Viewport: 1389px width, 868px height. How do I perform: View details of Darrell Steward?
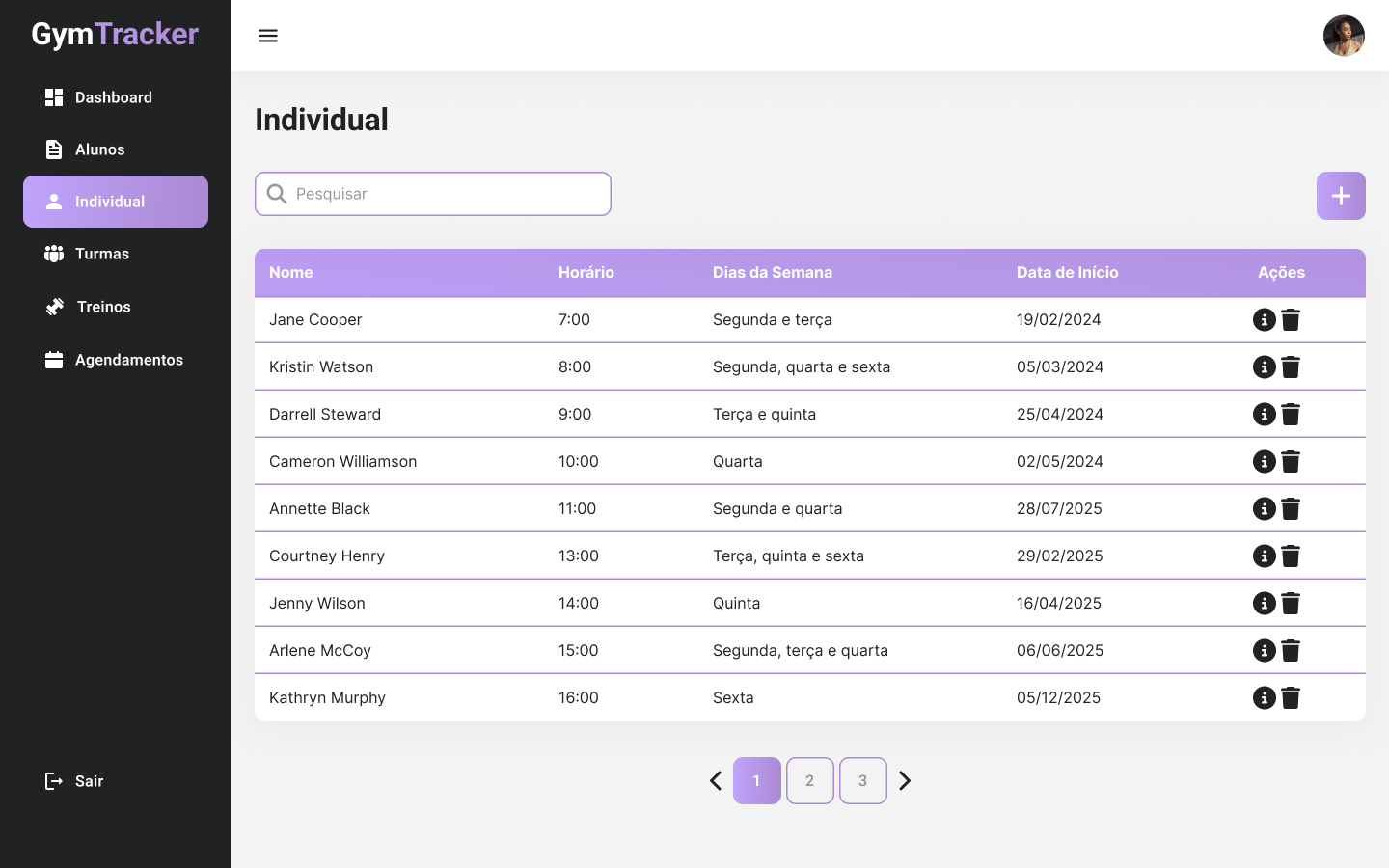(1264, 415)
